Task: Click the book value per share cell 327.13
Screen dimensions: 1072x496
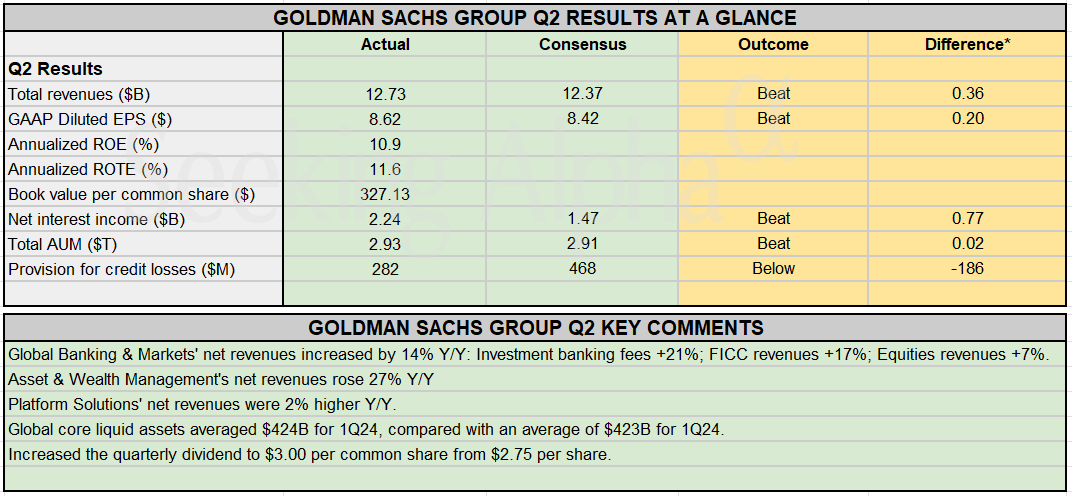Action: 385,194
